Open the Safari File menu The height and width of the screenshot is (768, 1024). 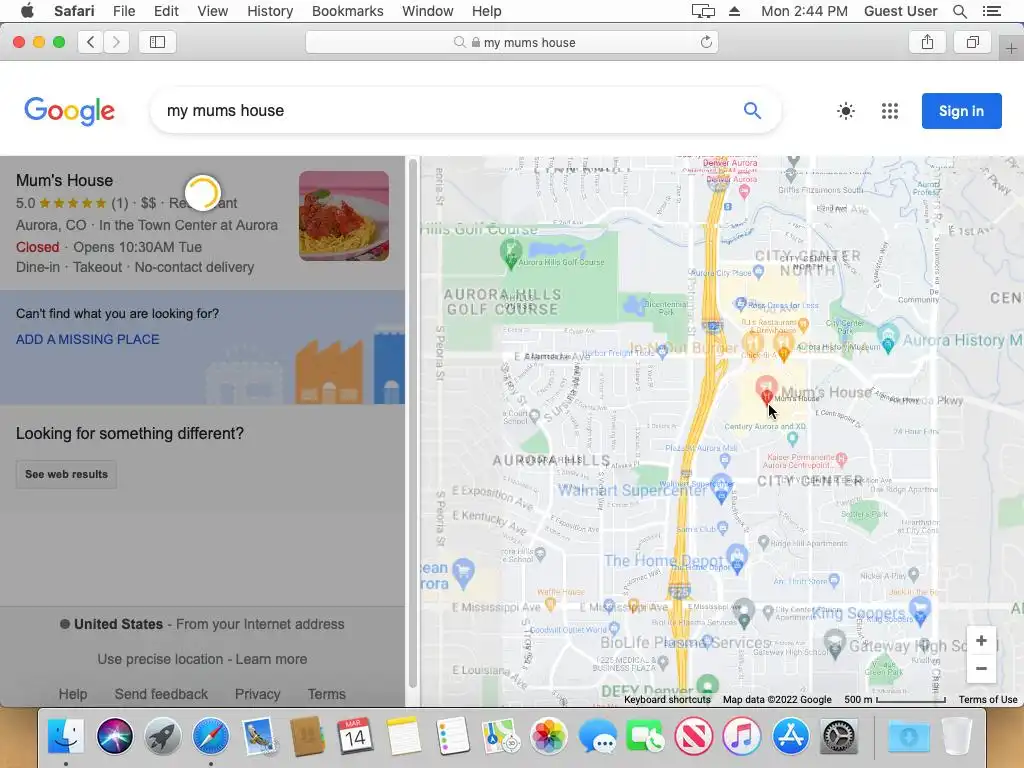click(x=123, y=11)
